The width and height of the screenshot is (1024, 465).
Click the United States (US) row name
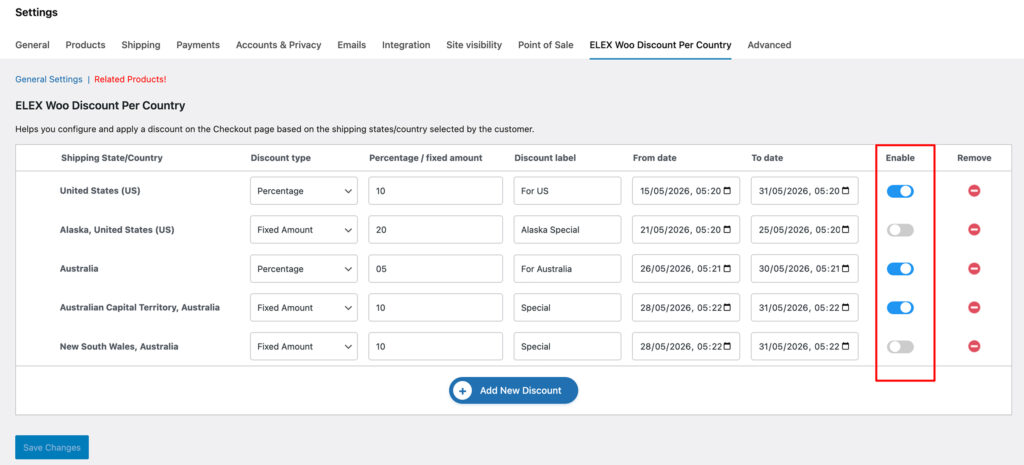tap(100, 191)
